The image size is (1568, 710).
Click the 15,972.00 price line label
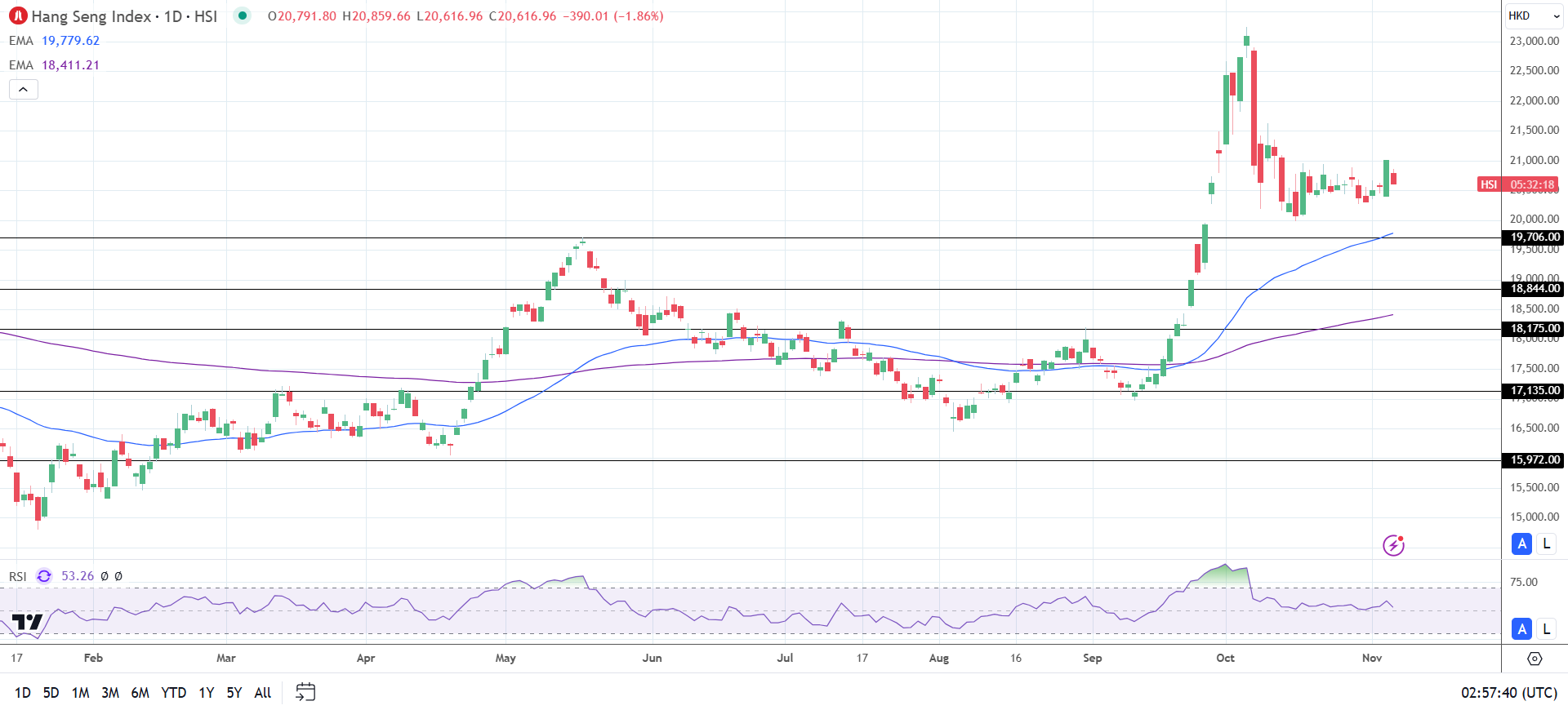pyautogui.click(x=1534, y=460)
